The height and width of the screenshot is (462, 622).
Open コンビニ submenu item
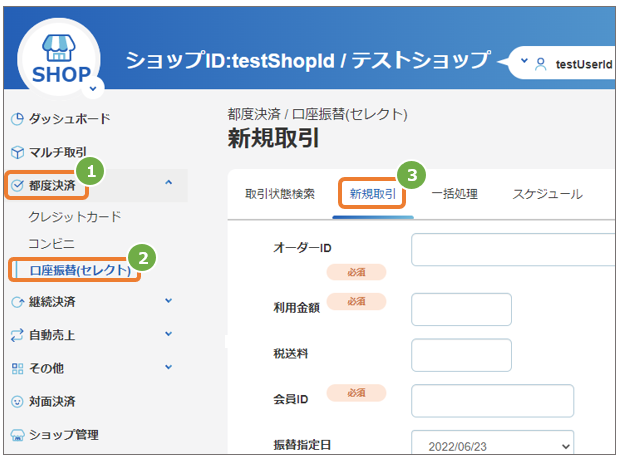[x=52, y=243]
